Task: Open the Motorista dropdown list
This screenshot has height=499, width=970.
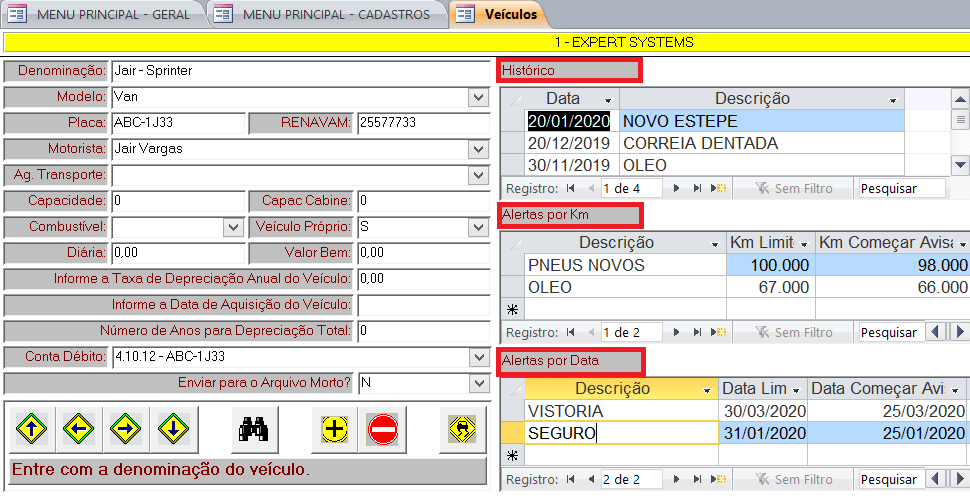Action: click(x=477, y=149)
